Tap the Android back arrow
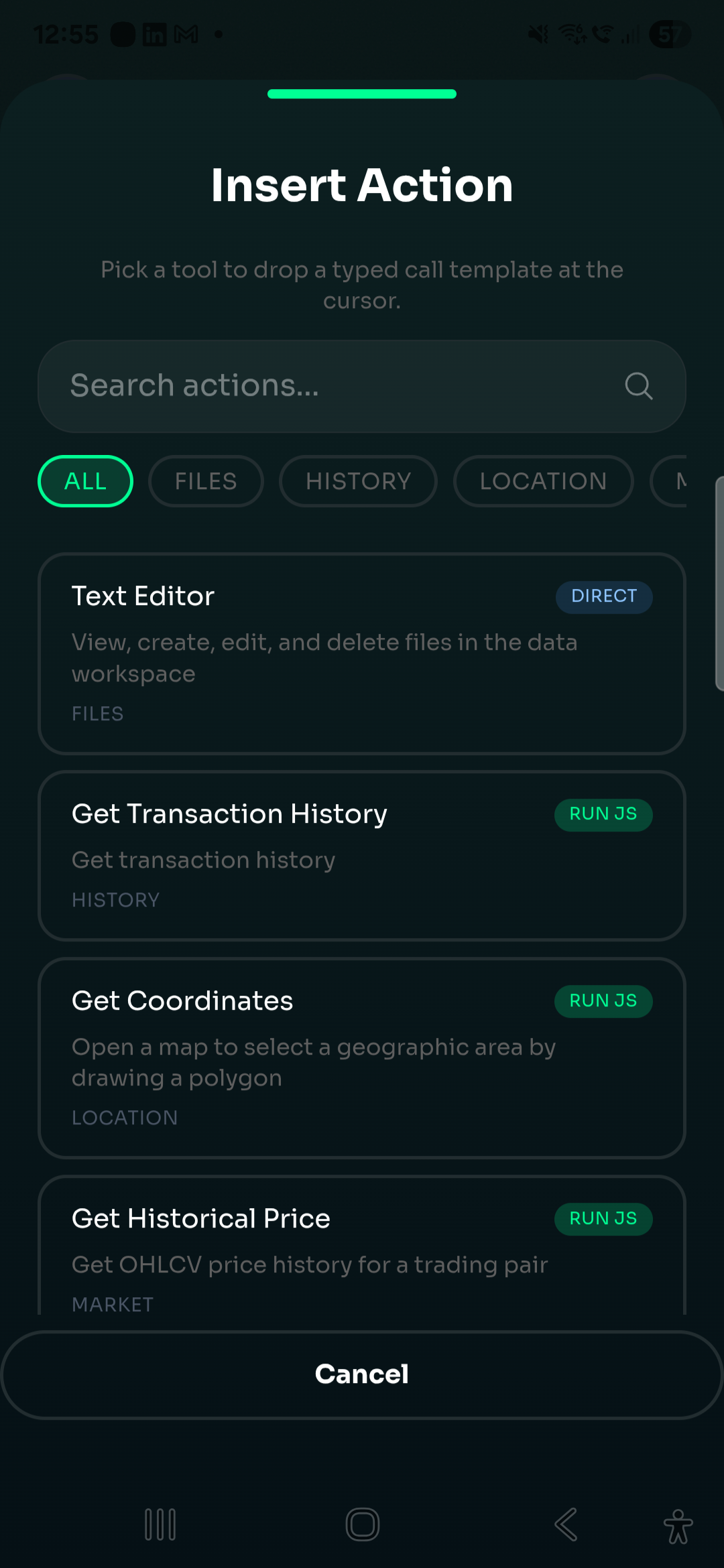The width and height of the screenshot is (724, 1568). [566, 1524]
